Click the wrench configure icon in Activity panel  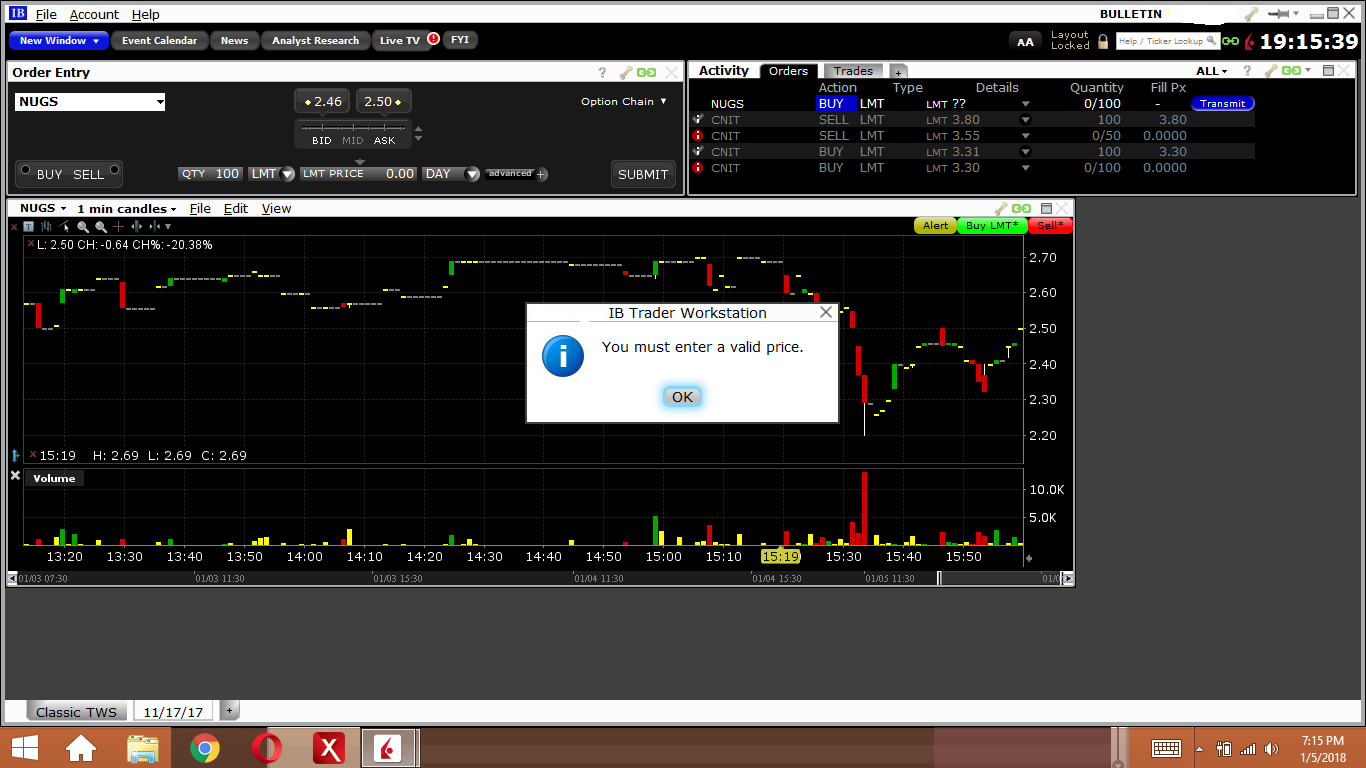click(x=1271, y=71)
